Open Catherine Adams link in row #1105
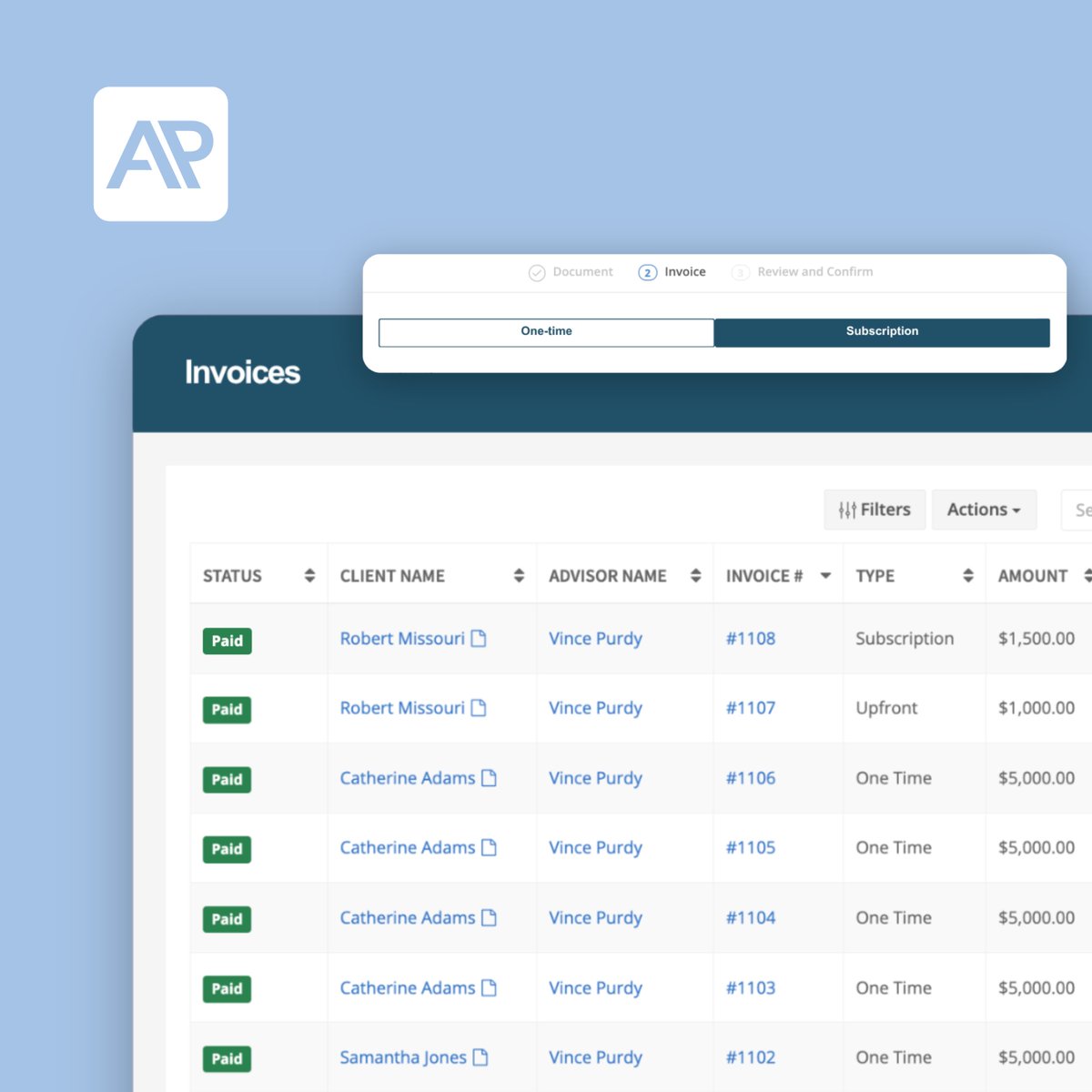Image resolution: width=1092 pixels, height=1092 pixels. (x=408, y=847)
